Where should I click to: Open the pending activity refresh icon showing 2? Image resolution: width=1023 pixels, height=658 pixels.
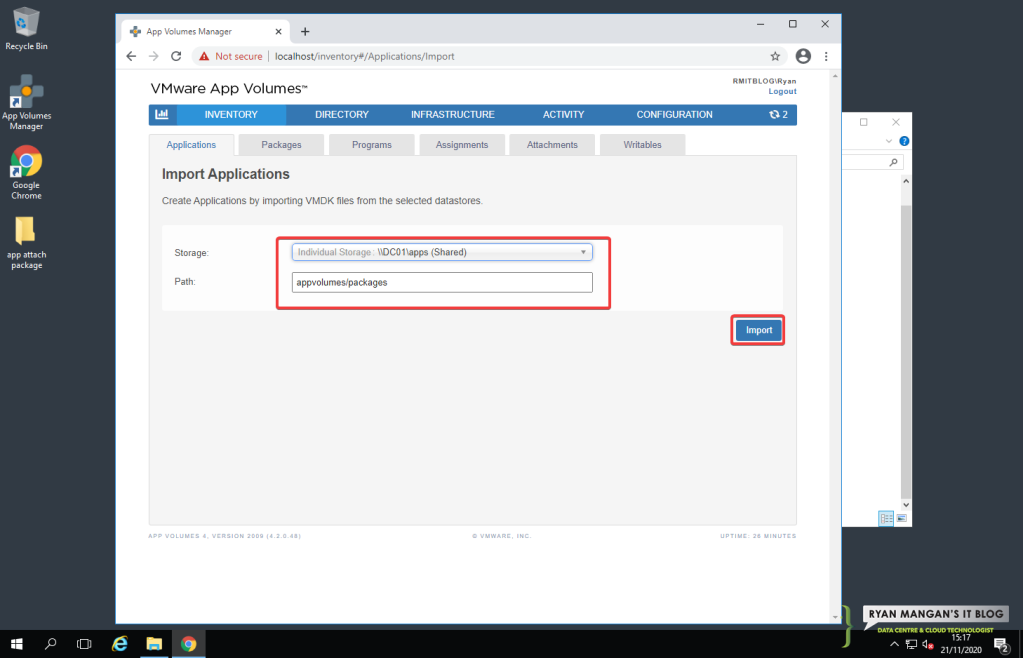click(x=778, y=114)
